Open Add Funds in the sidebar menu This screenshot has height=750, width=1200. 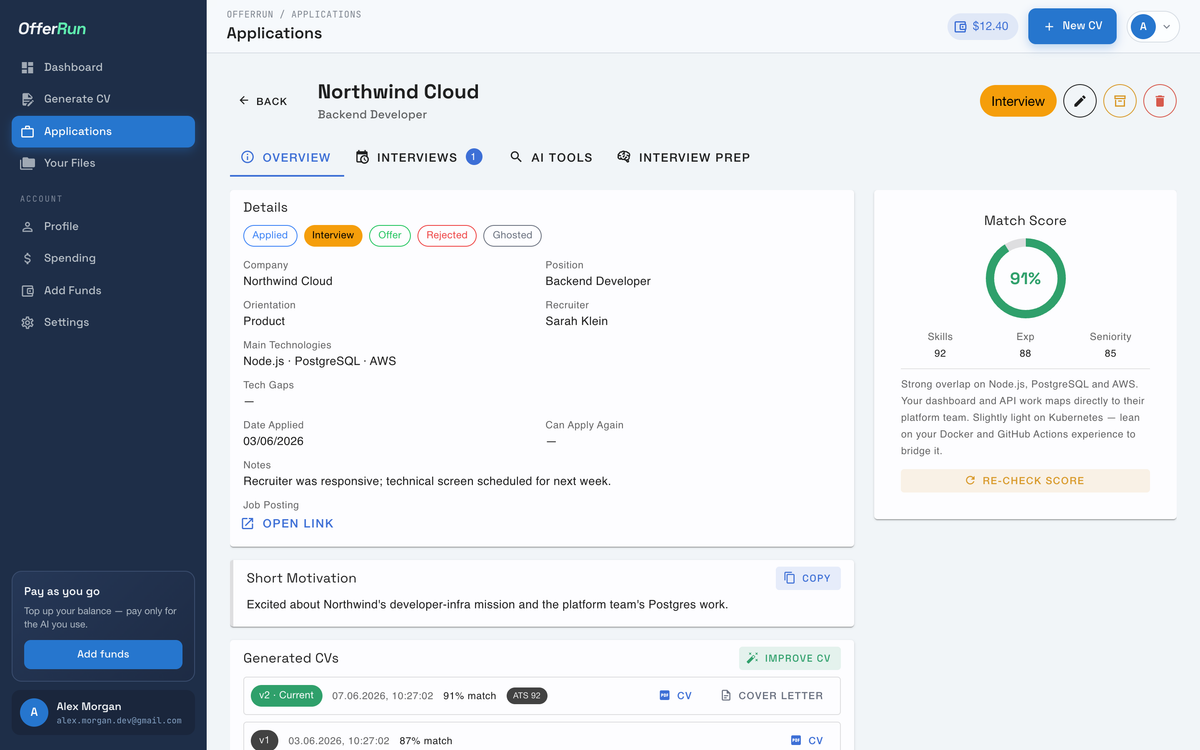(103, 290)
